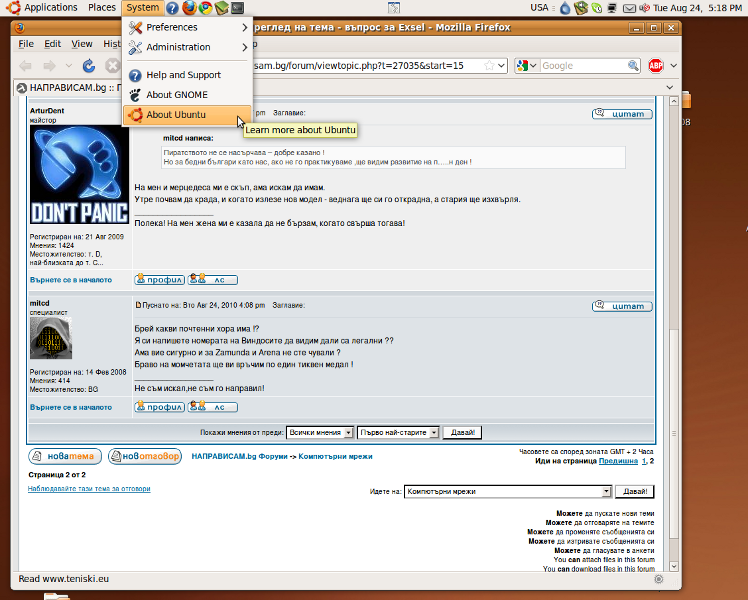
Task: Open the clock showing Tue Aug 24
Action: pos(697,8)
